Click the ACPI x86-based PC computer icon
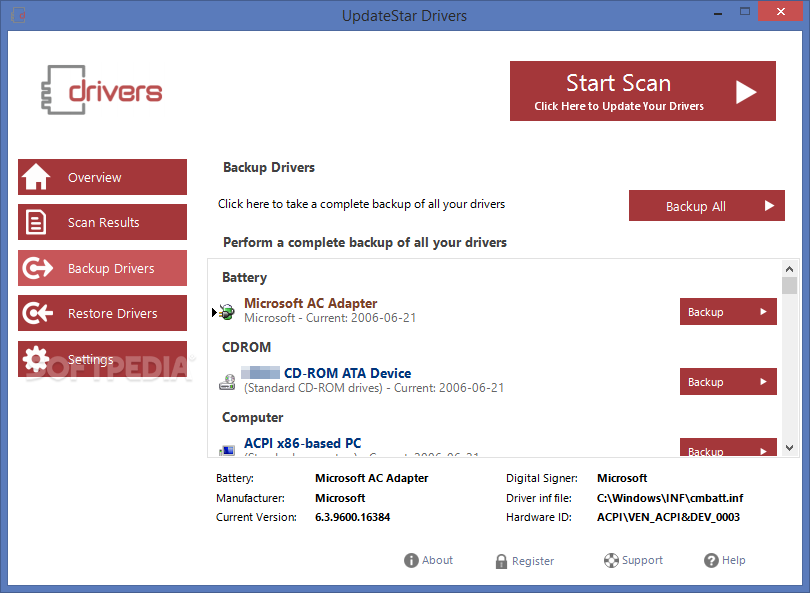This screenshot has height=593, width=810. (x=227, y=450)
